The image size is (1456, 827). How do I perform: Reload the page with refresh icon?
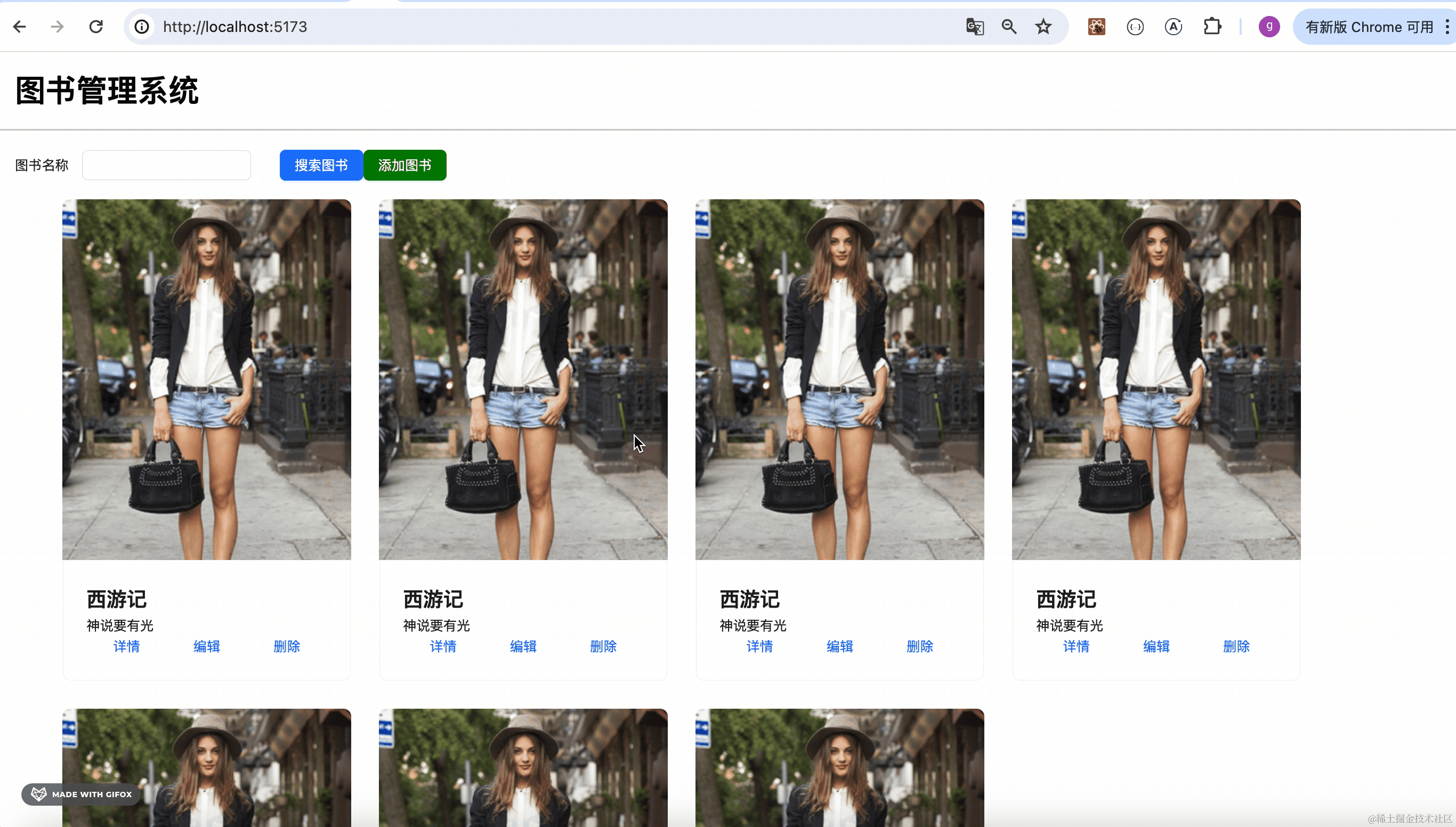96,27
